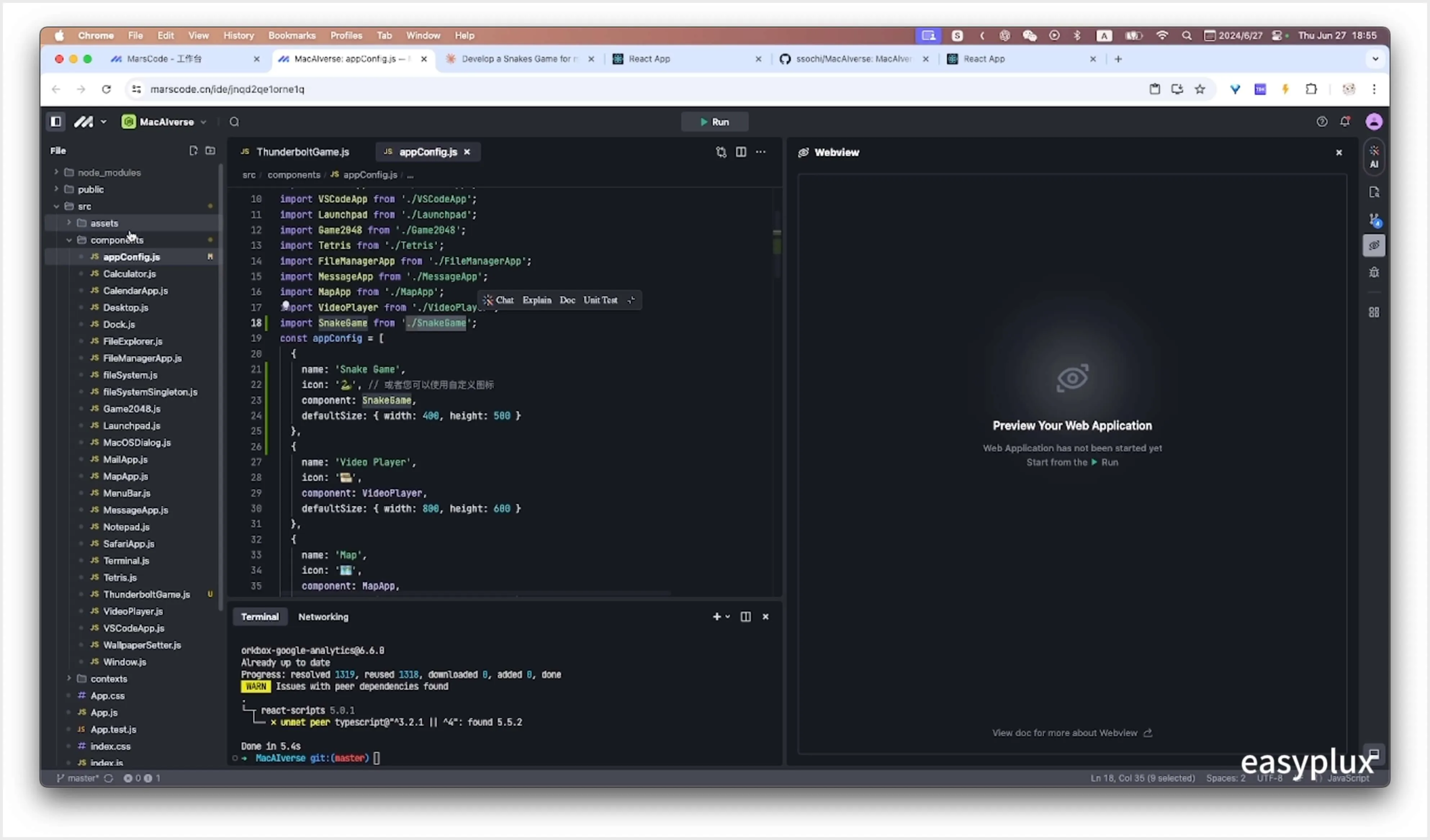Close the terminal panel
This screenshot has width=1430, height=840.
click(765, 617)
